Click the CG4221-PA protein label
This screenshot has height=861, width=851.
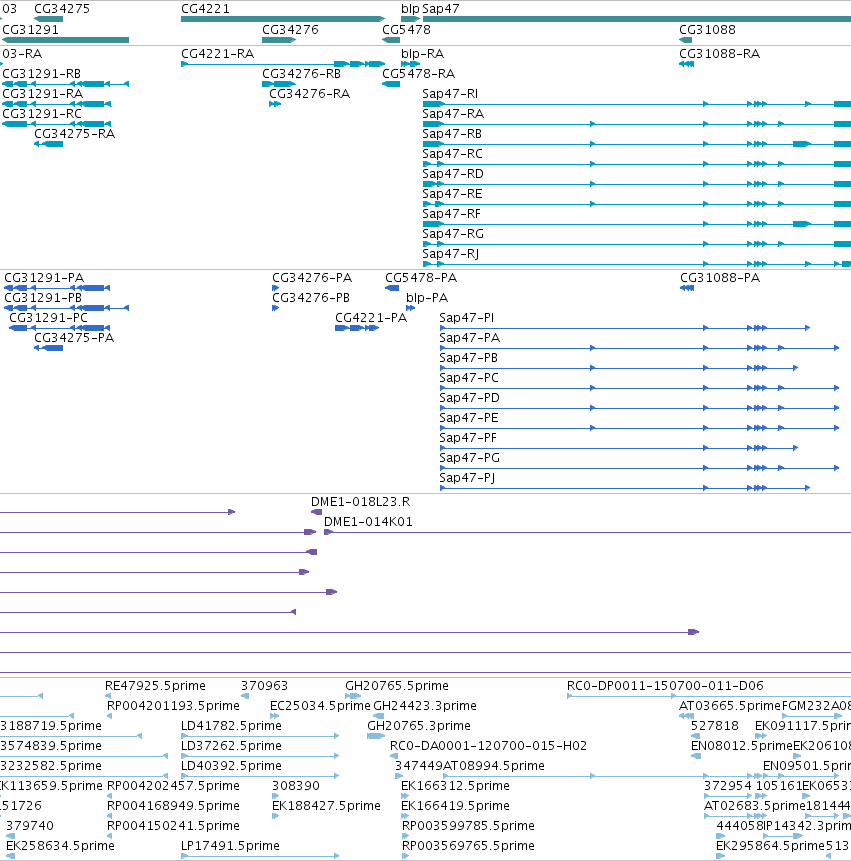pos(371,318)
